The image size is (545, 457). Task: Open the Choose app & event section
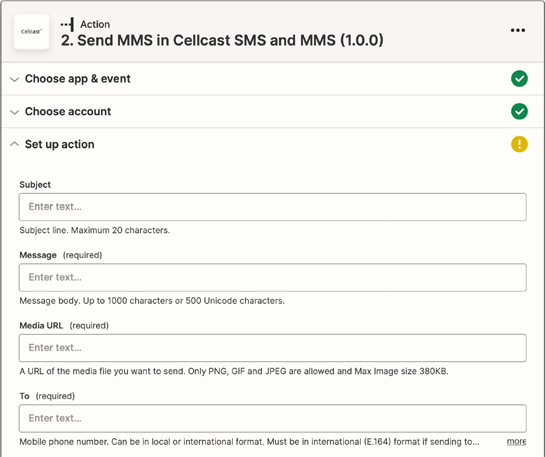click(x=78, y=79)
